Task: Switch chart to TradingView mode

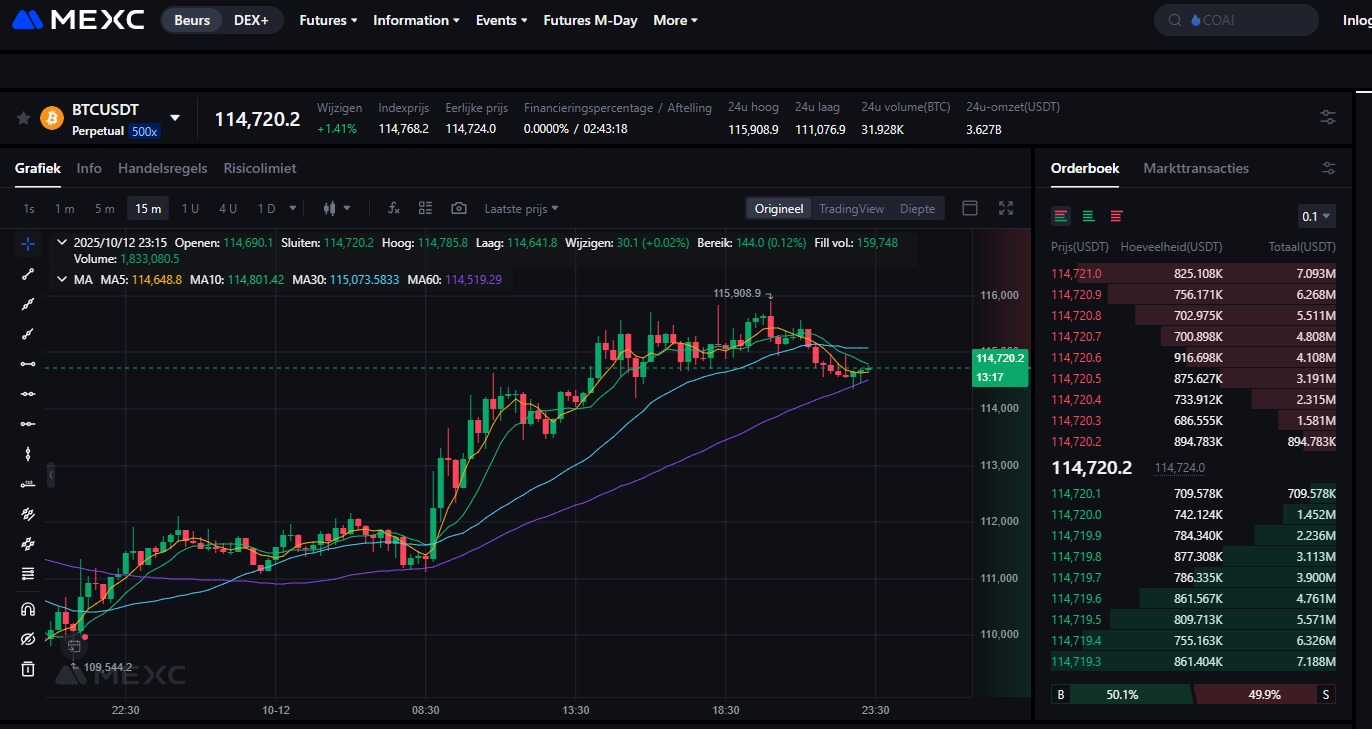Action: click(851, 208)
